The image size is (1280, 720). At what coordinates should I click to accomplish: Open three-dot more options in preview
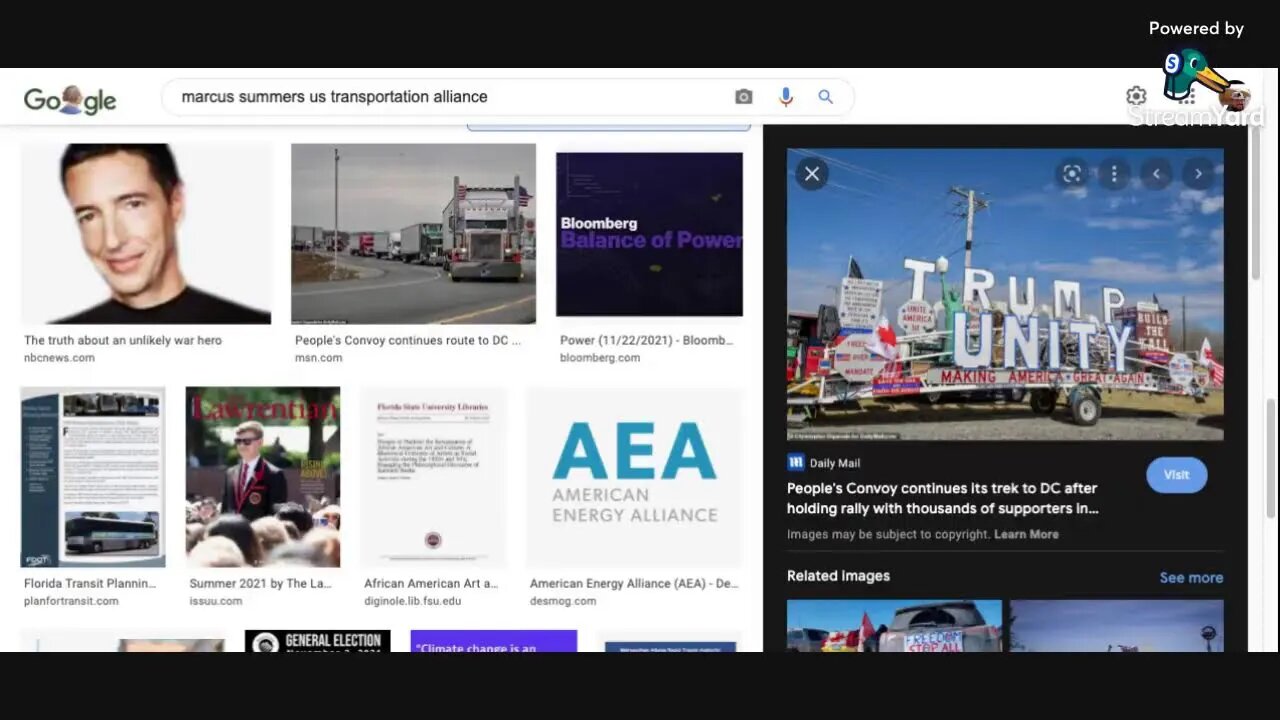point(1114,174)
